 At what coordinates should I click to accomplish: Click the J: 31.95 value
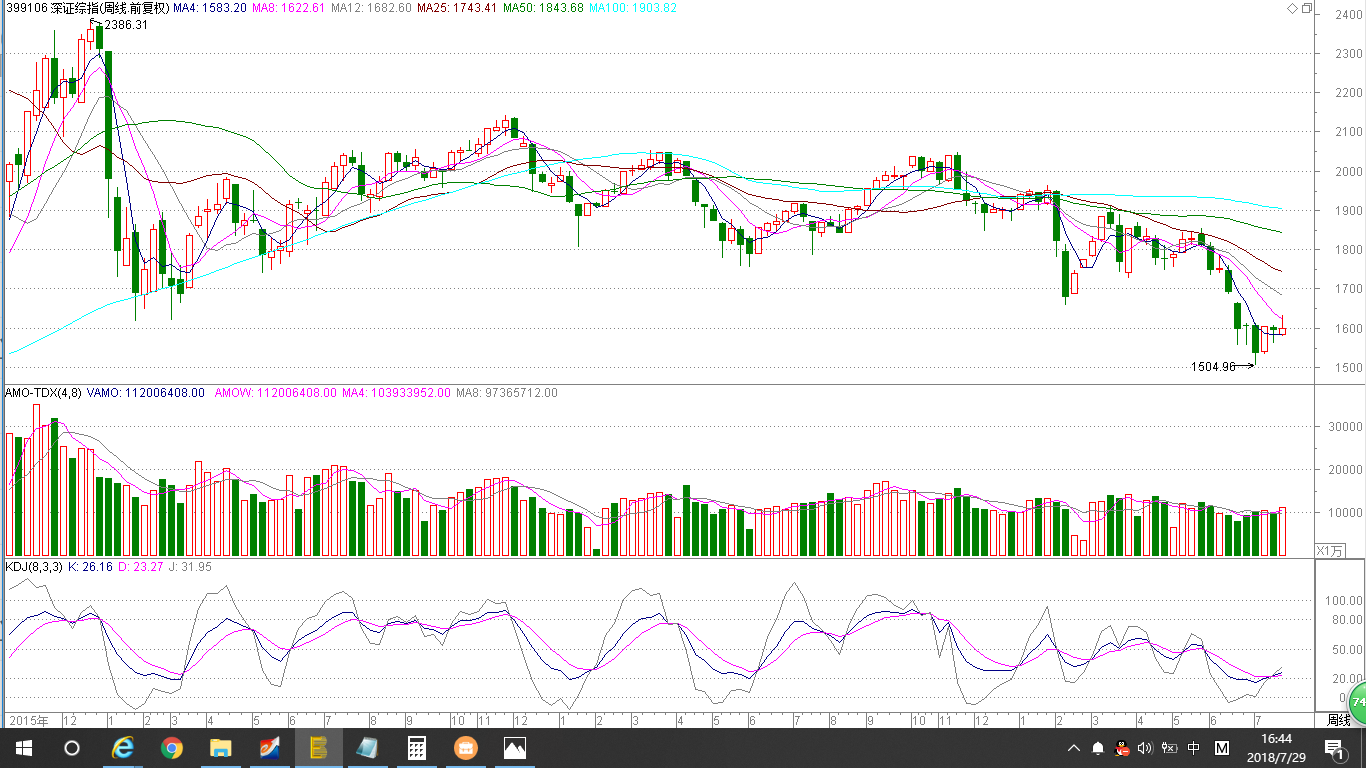click(189, 566)
